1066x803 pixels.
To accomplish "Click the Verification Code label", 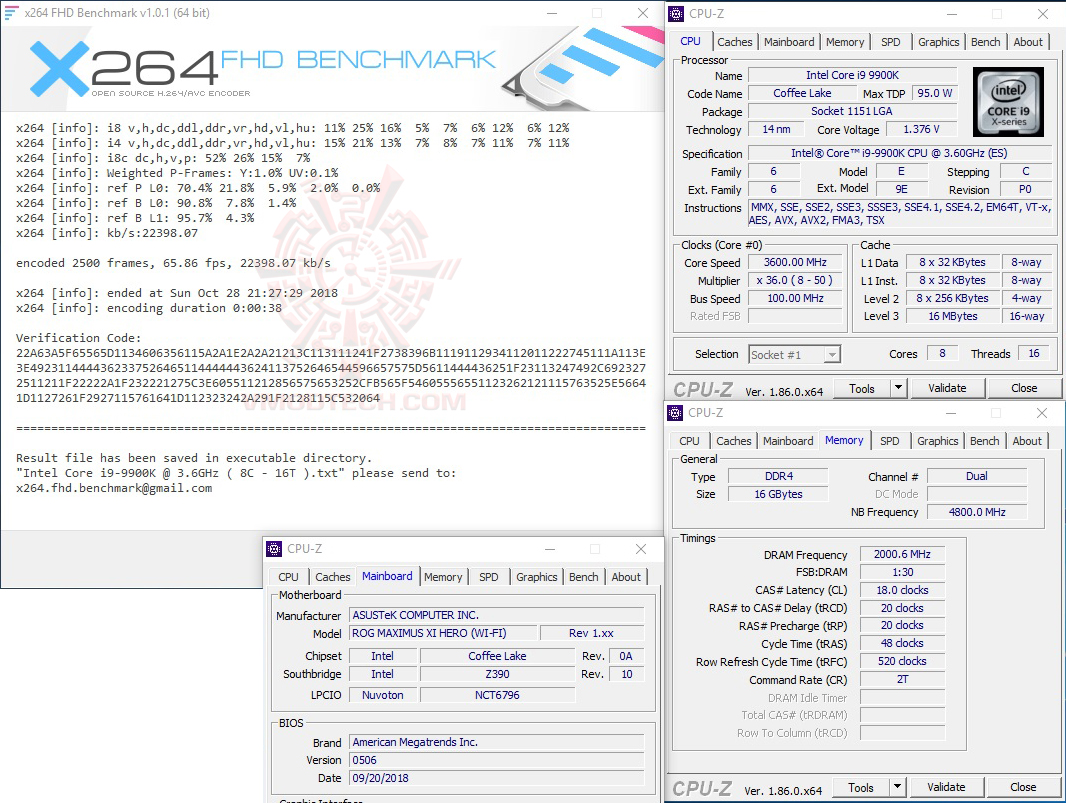I will [x=79, y=338].
